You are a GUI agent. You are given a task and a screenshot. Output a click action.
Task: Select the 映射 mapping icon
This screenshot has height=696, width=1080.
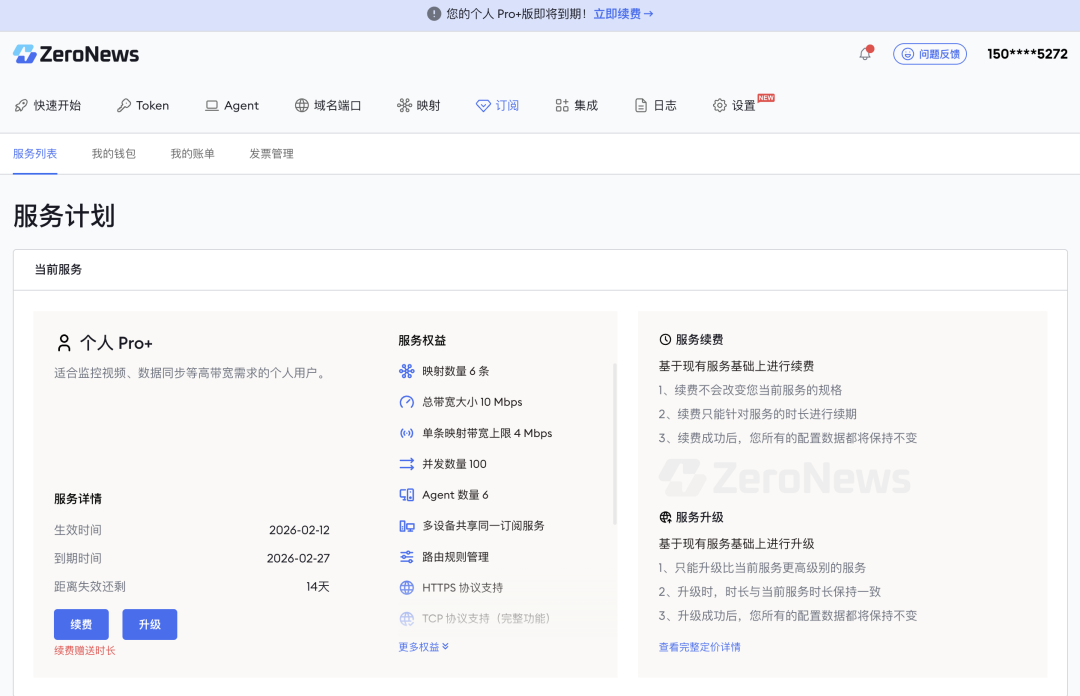point(403,105)
